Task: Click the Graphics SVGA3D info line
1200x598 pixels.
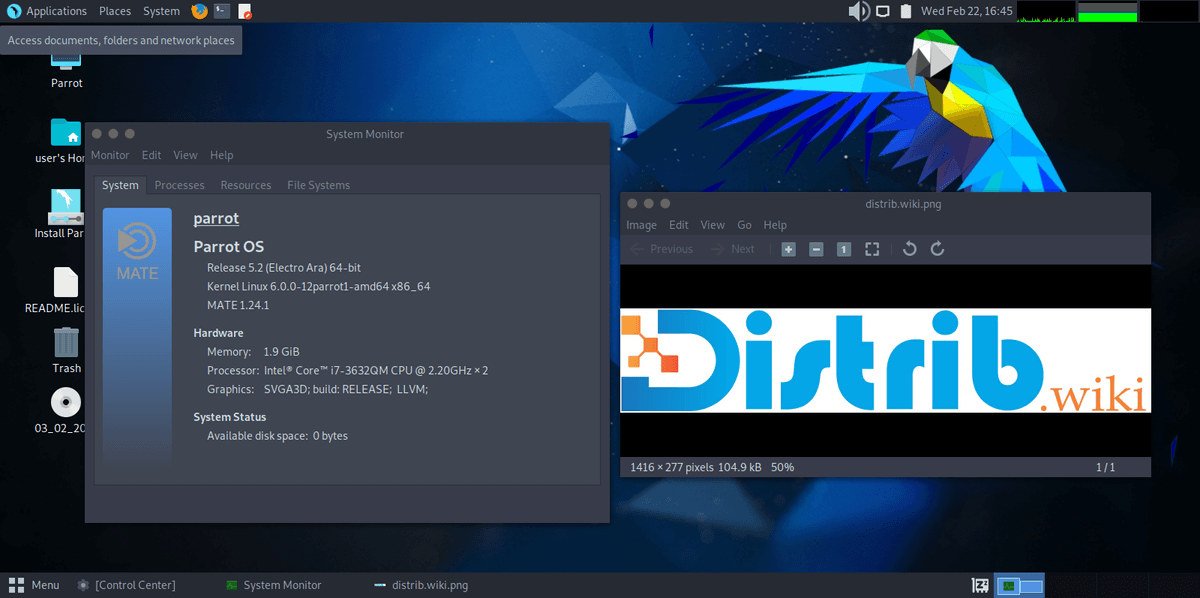Action: (x=317, y=389)
